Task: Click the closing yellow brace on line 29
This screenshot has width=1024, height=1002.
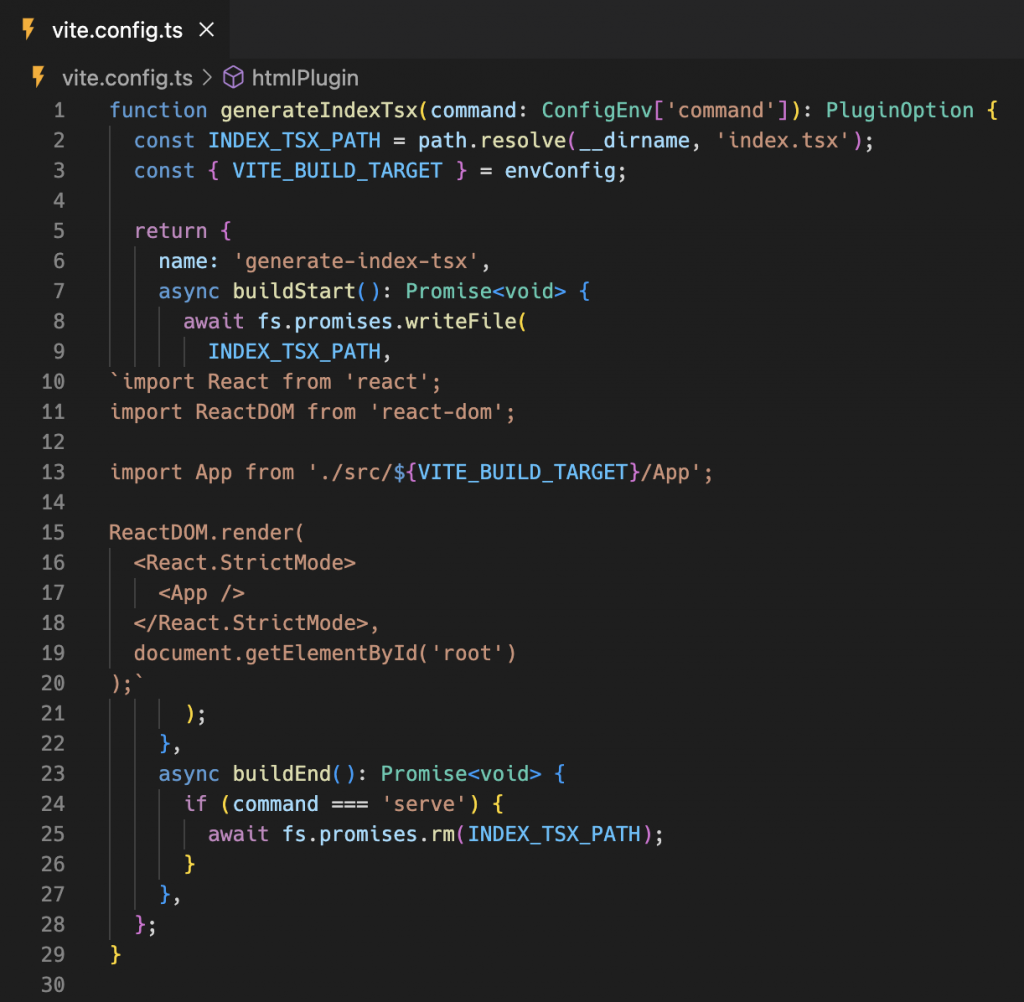Action: coord(115,954)
